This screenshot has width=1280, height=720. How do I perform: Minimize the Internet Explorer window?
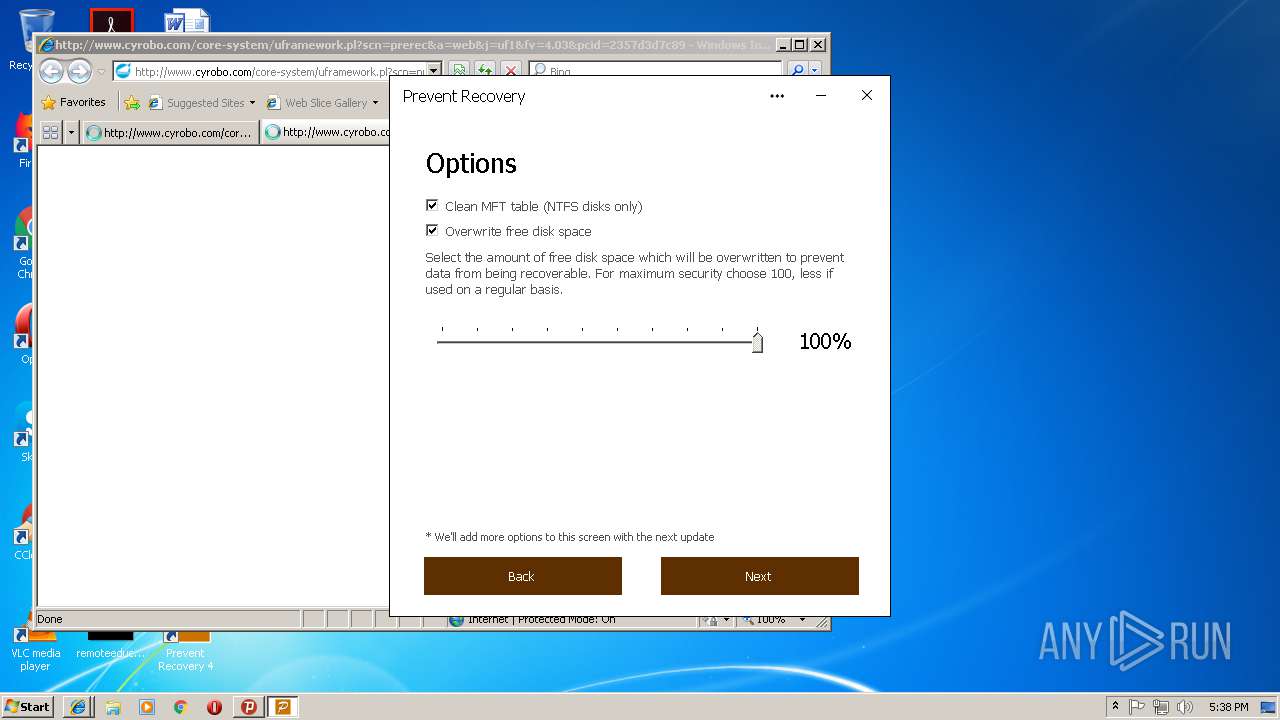pyautogui.click(x=783, y=45)
